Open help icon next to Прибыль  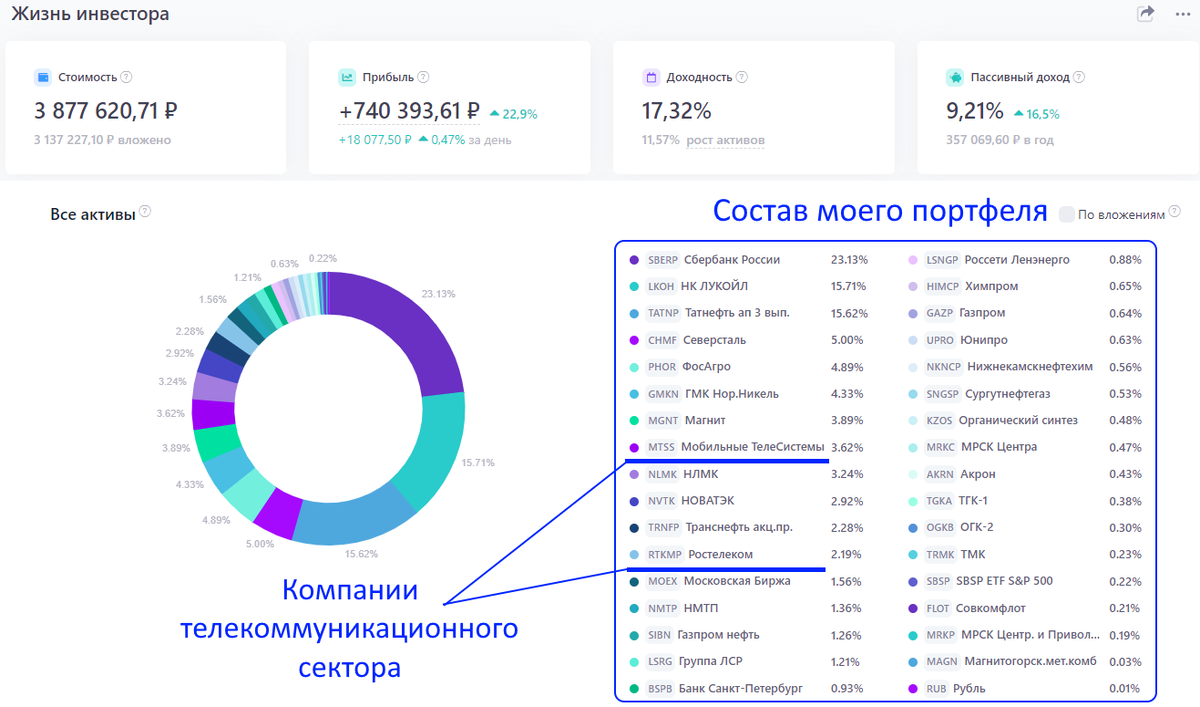(x=423, y=77)
